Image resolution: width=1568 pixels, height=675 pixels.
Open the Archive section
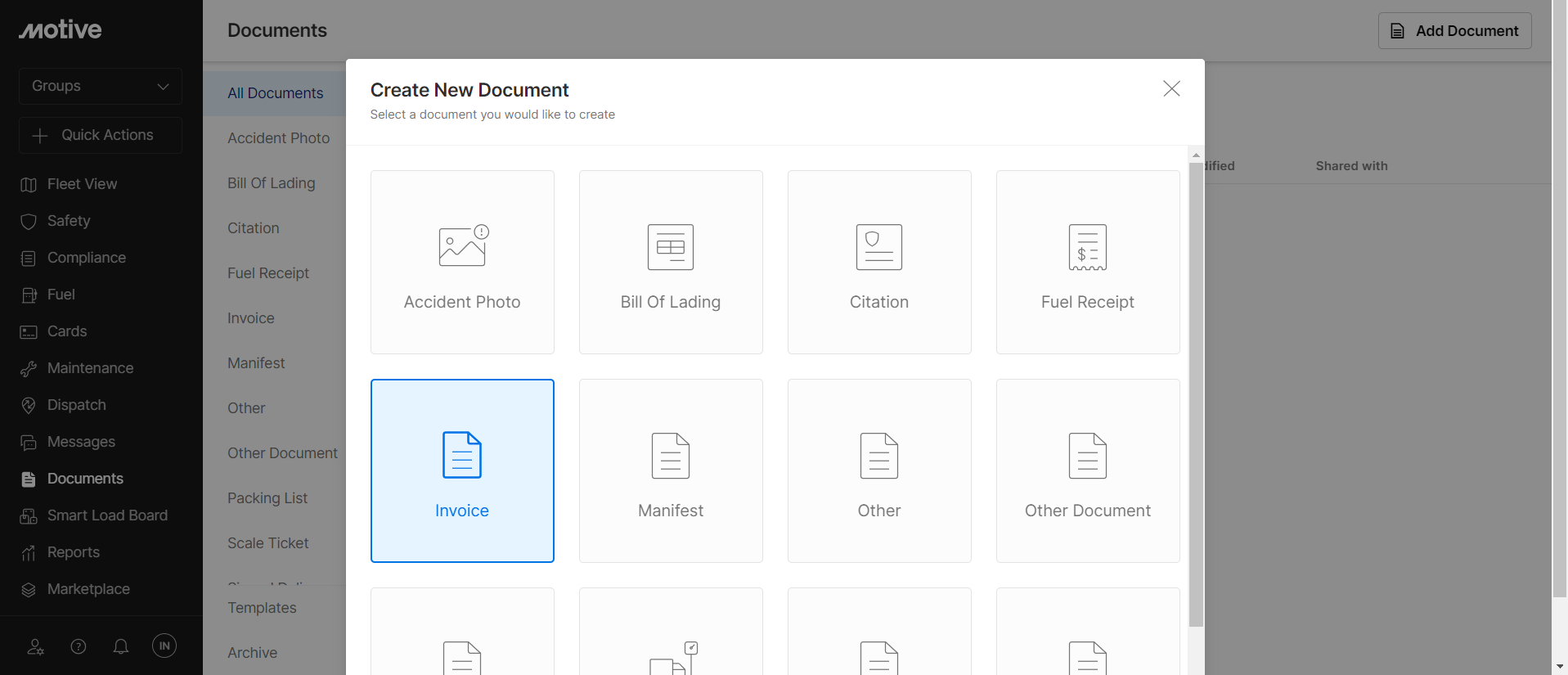[252, 653]
